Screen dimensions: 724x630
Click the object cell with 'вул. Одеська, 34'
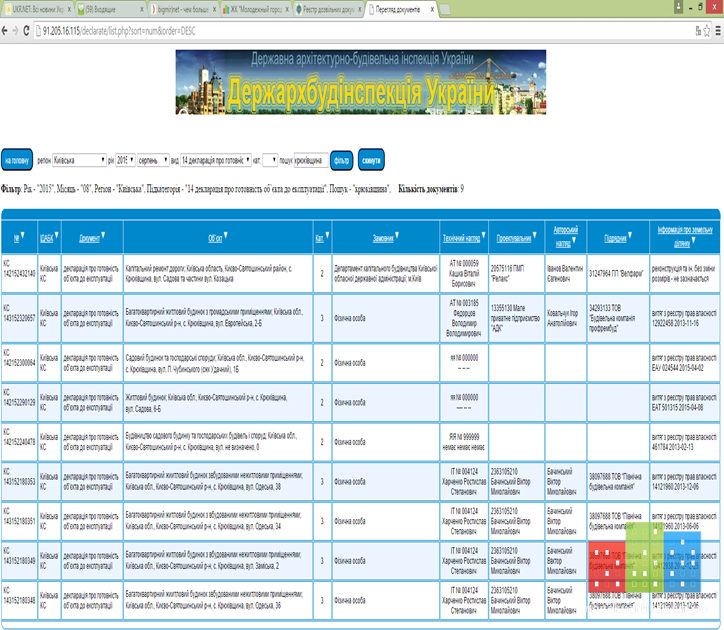point(218,521)
